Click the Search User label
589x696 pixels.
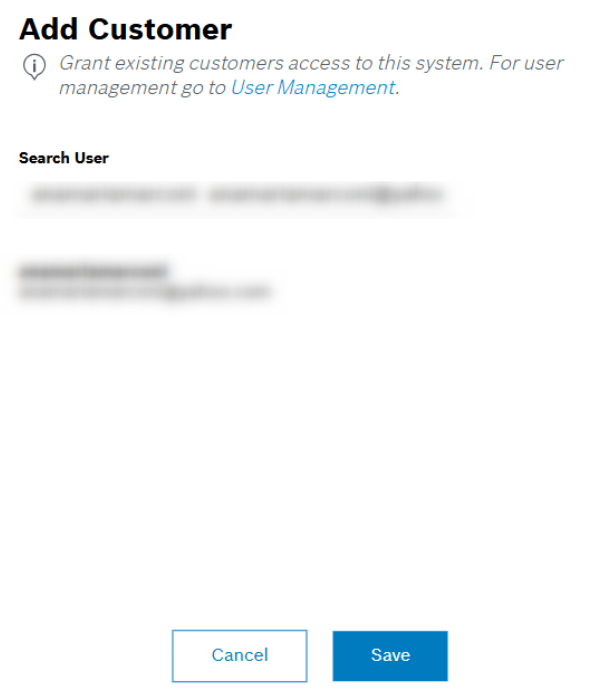pyautogui.click(x=63, y=158)
